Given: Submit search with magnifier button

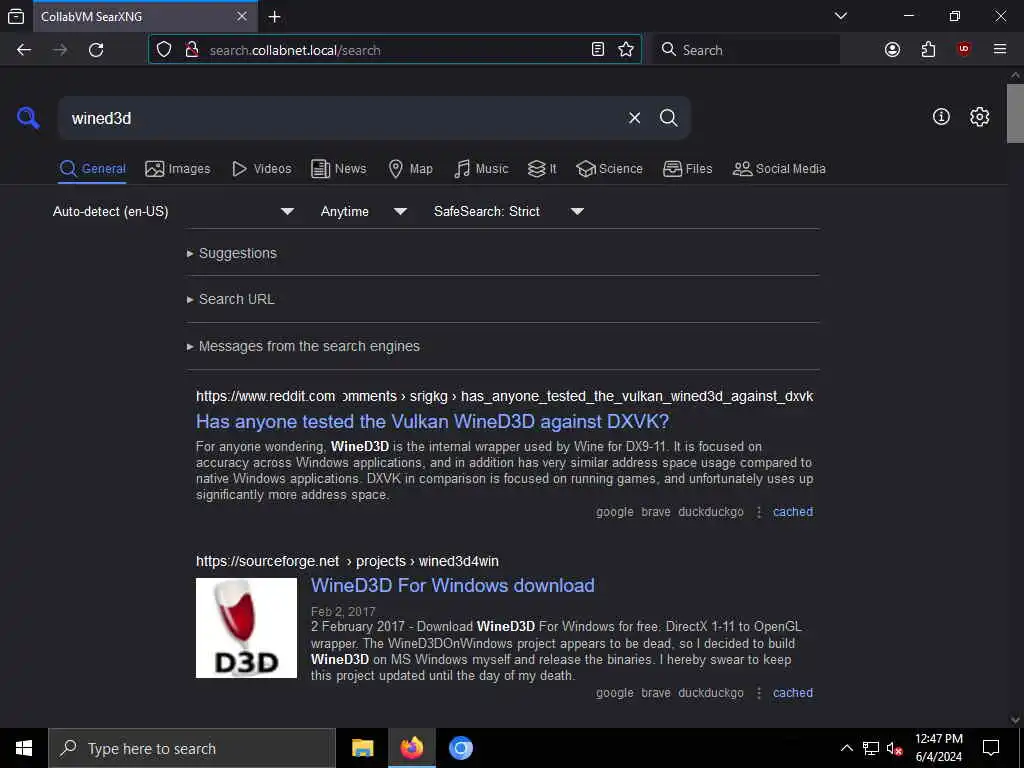Looking at the screenshot, I should coord(668,118).
